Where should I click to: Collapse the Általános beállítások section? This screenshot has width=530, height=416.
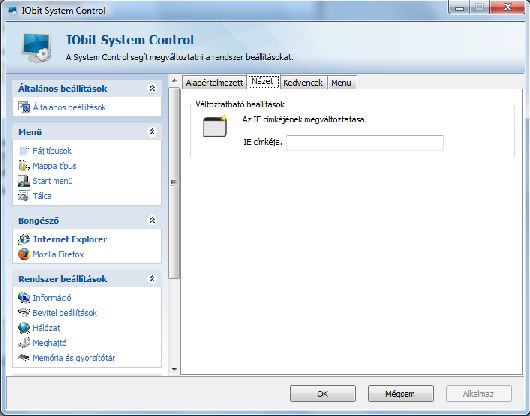[x=152, y=89]
